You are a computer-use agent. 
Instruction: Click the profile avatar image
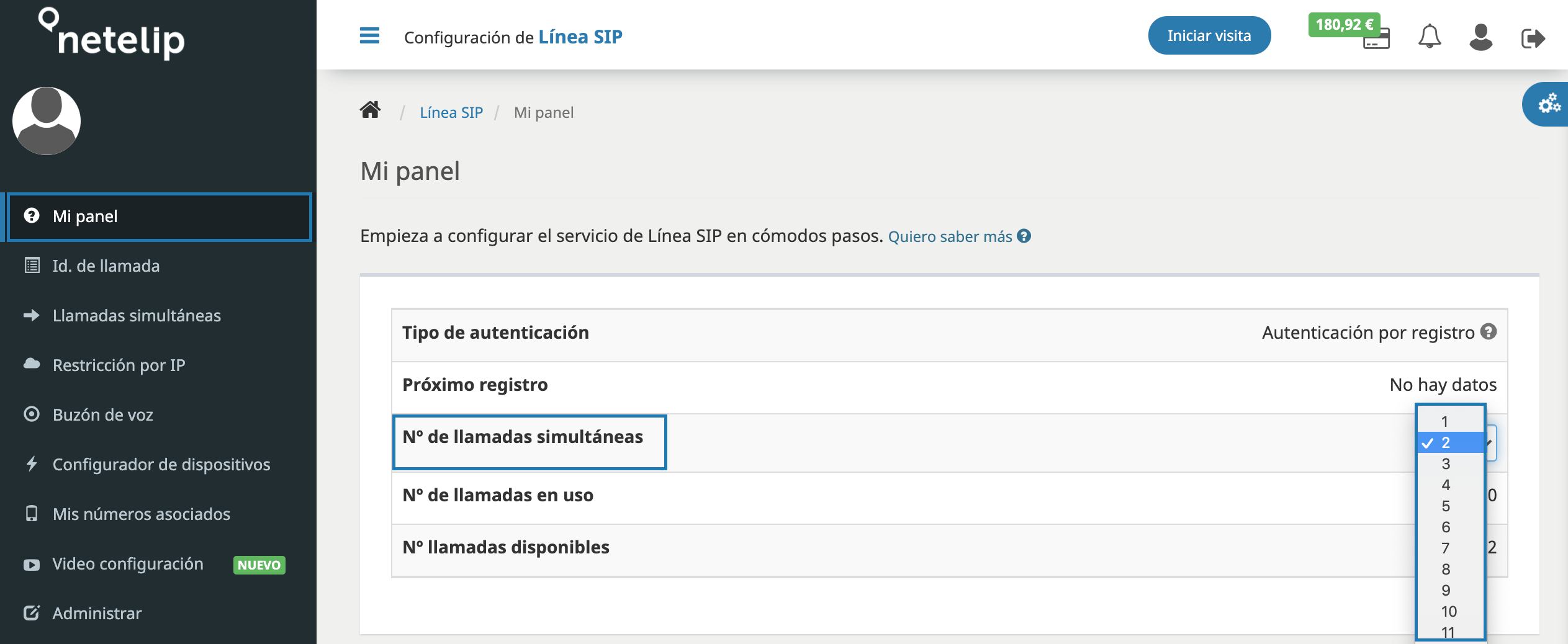tap(45, 121)
